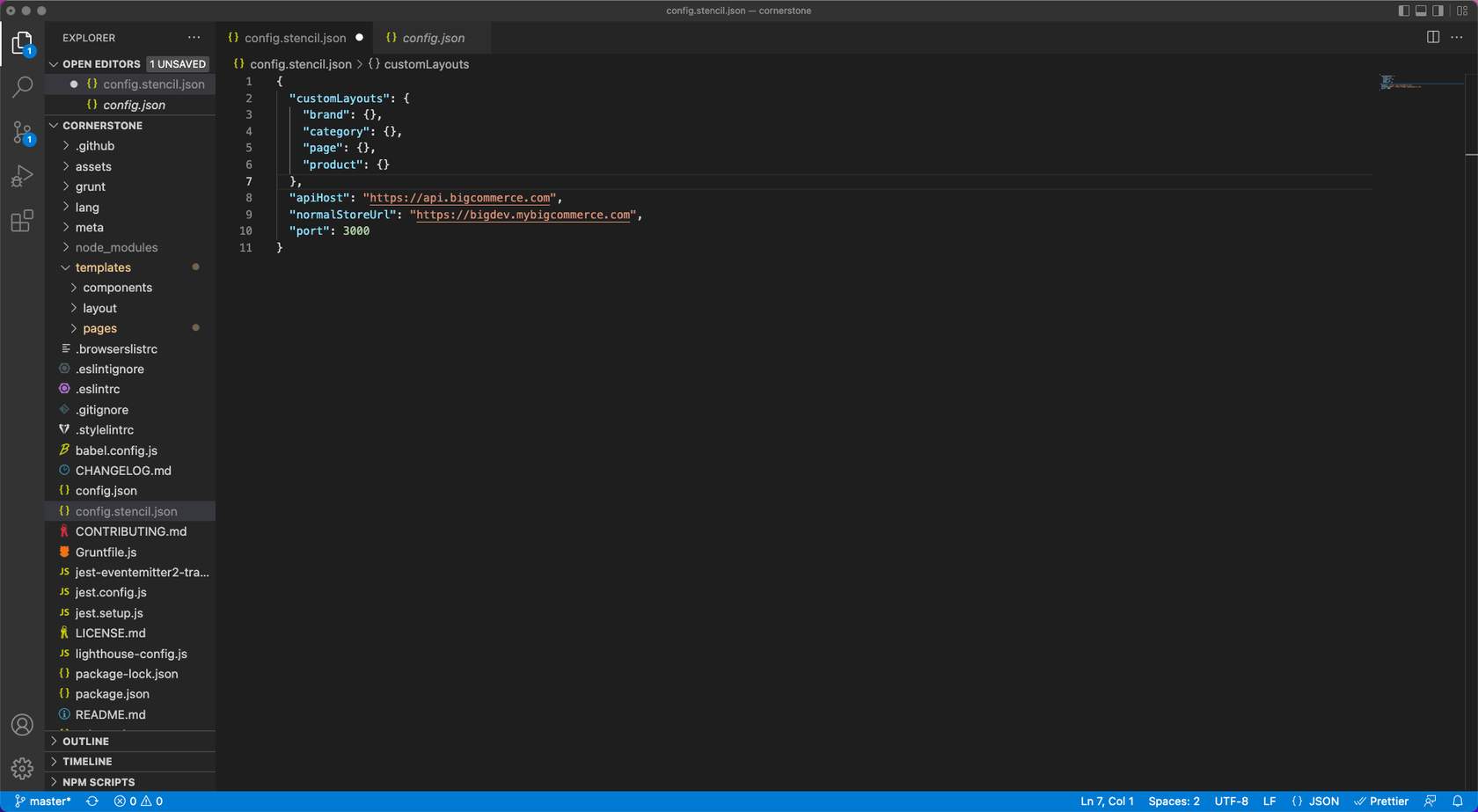Toggle the secondary side bar visibility
The image size is (1478, 812).
coord(1438,11)
